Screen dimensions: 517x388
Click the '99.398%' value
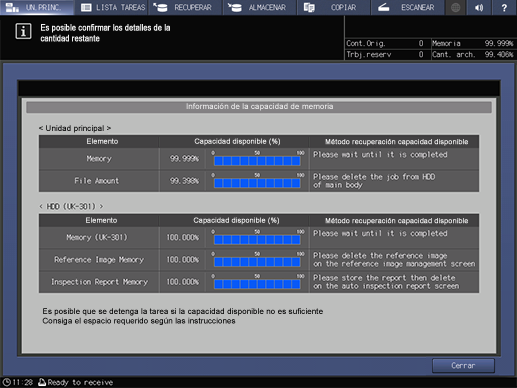tap(184, 181)
